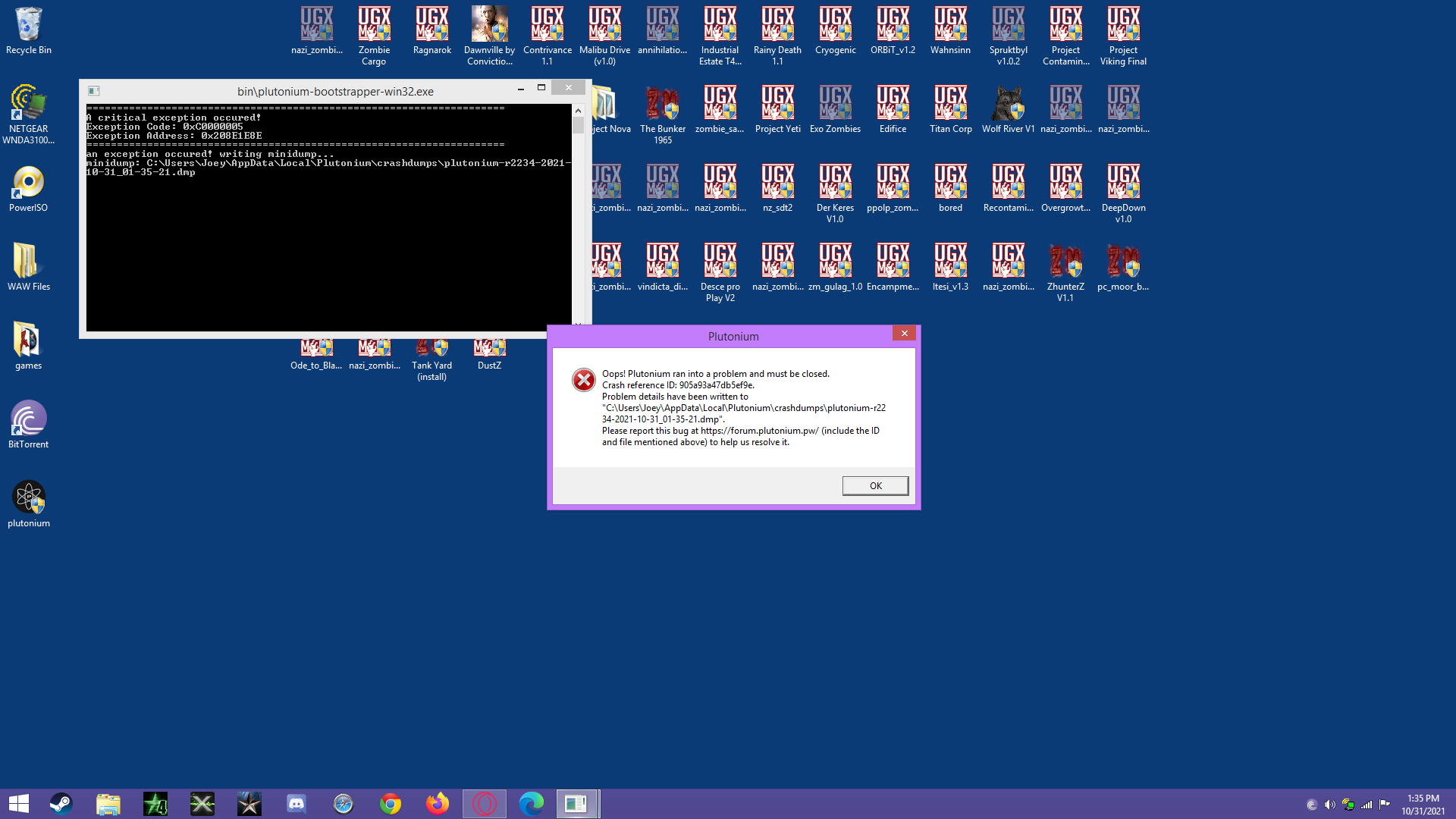The height and width of the screenshot is (819, 1456).
Task: Select the pc_moor_b map icon
Action: click(1124, 268)
